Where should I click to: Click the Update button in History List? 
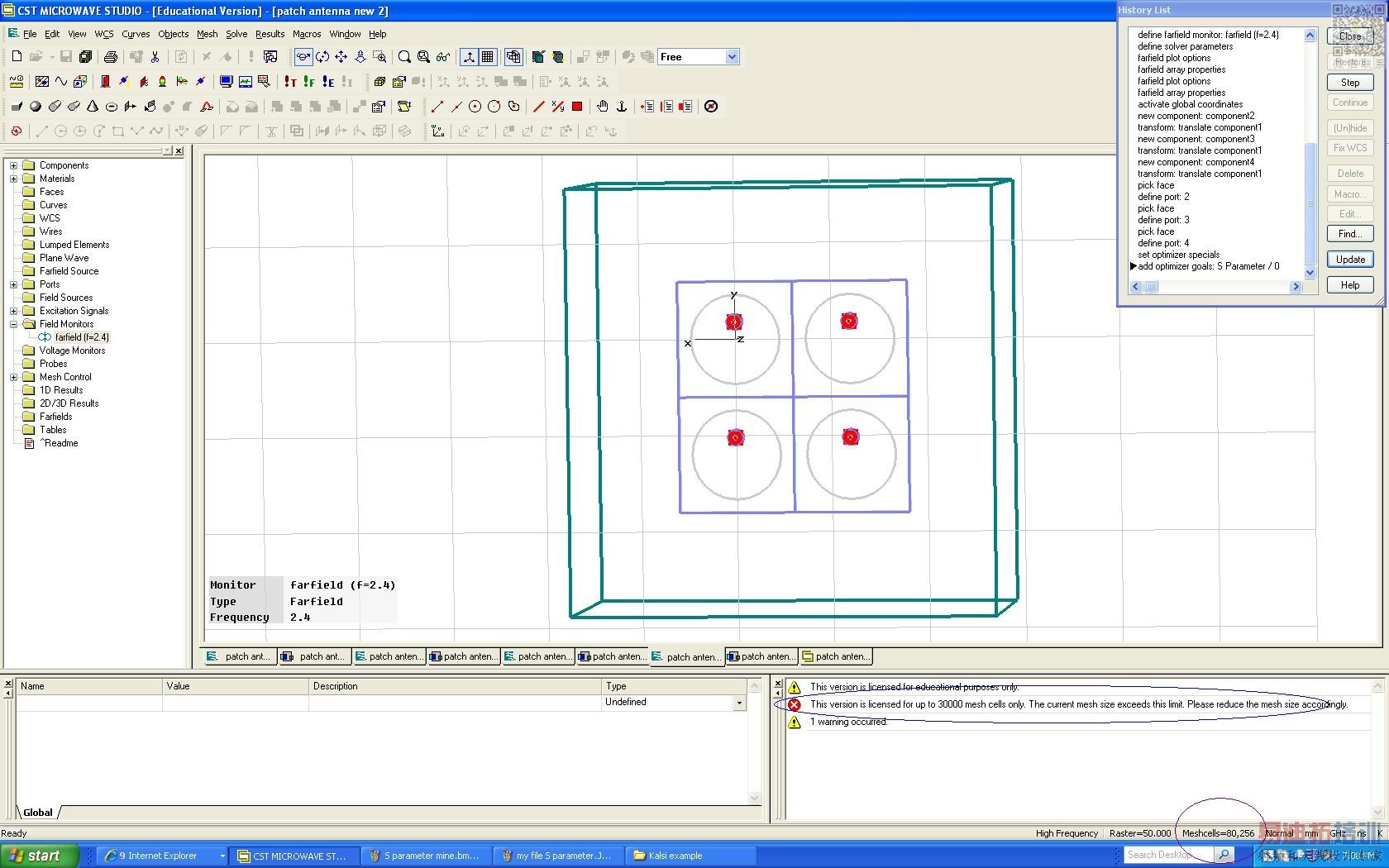coord(1349,260)
